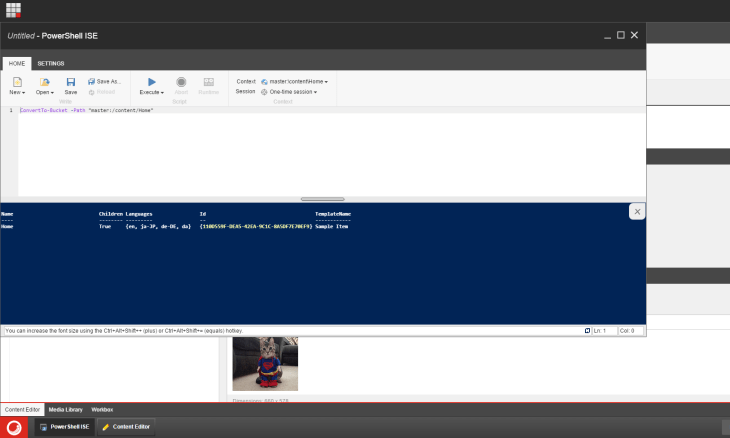Switch to the Media Library tab
Screen dimensions: 730x438
pyautogui.click(x=67, y=409)
